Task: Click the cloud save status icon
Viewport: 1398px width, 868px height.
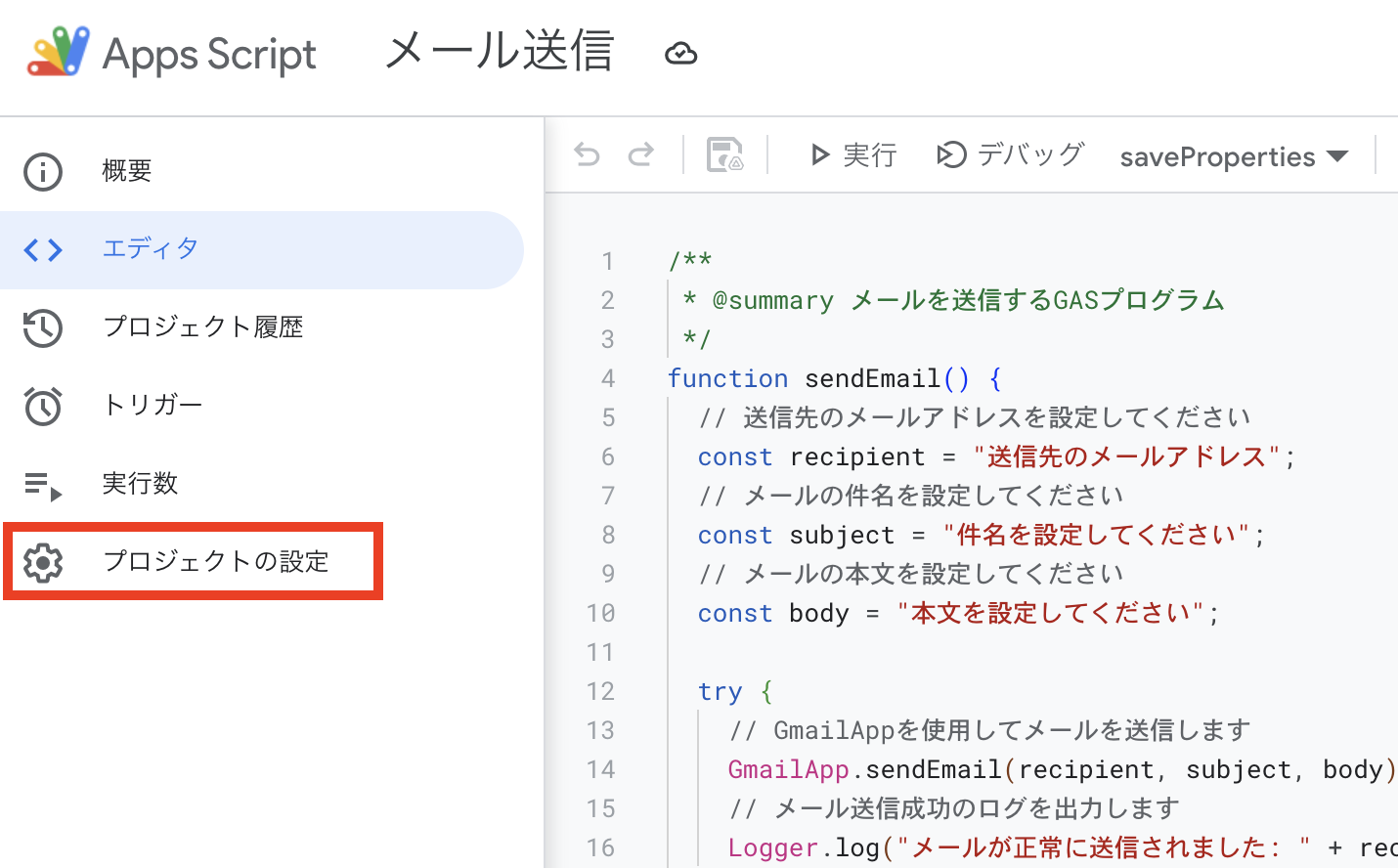Action: (x=680, y=54)
